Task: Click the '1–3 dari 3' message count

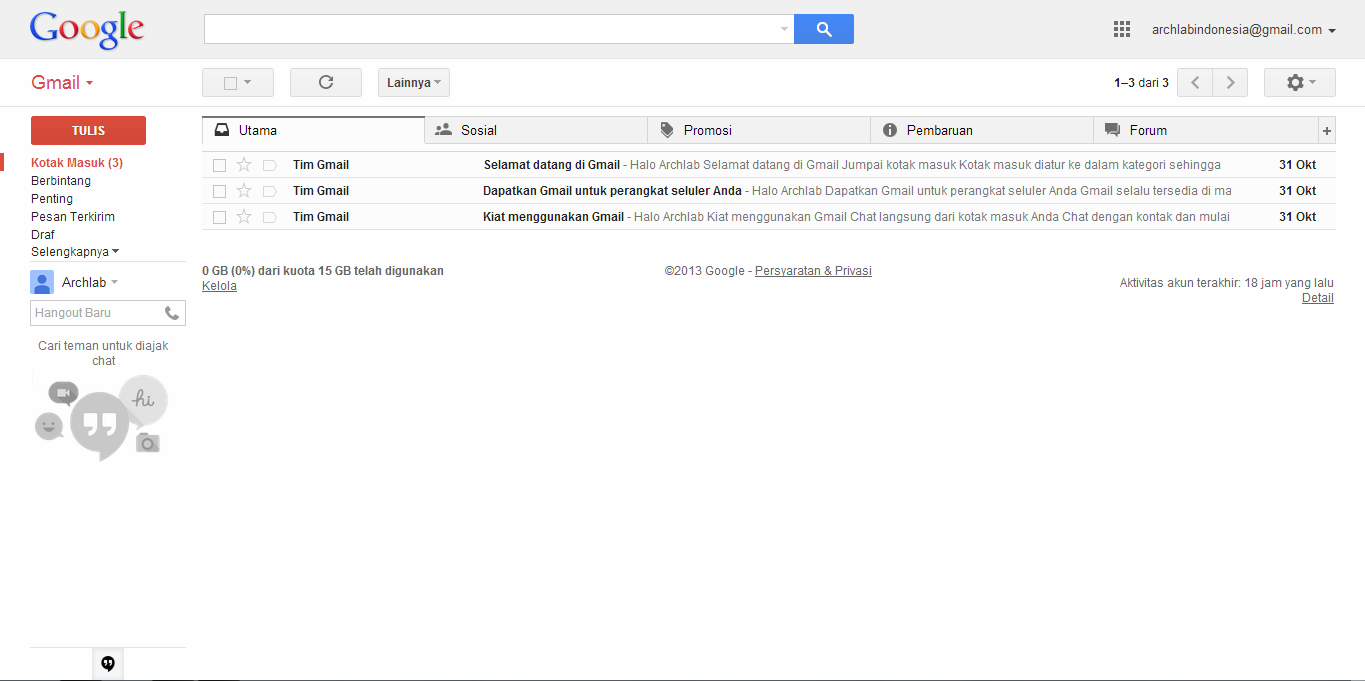Action: pyautogui.click(x=1141, y=83)
